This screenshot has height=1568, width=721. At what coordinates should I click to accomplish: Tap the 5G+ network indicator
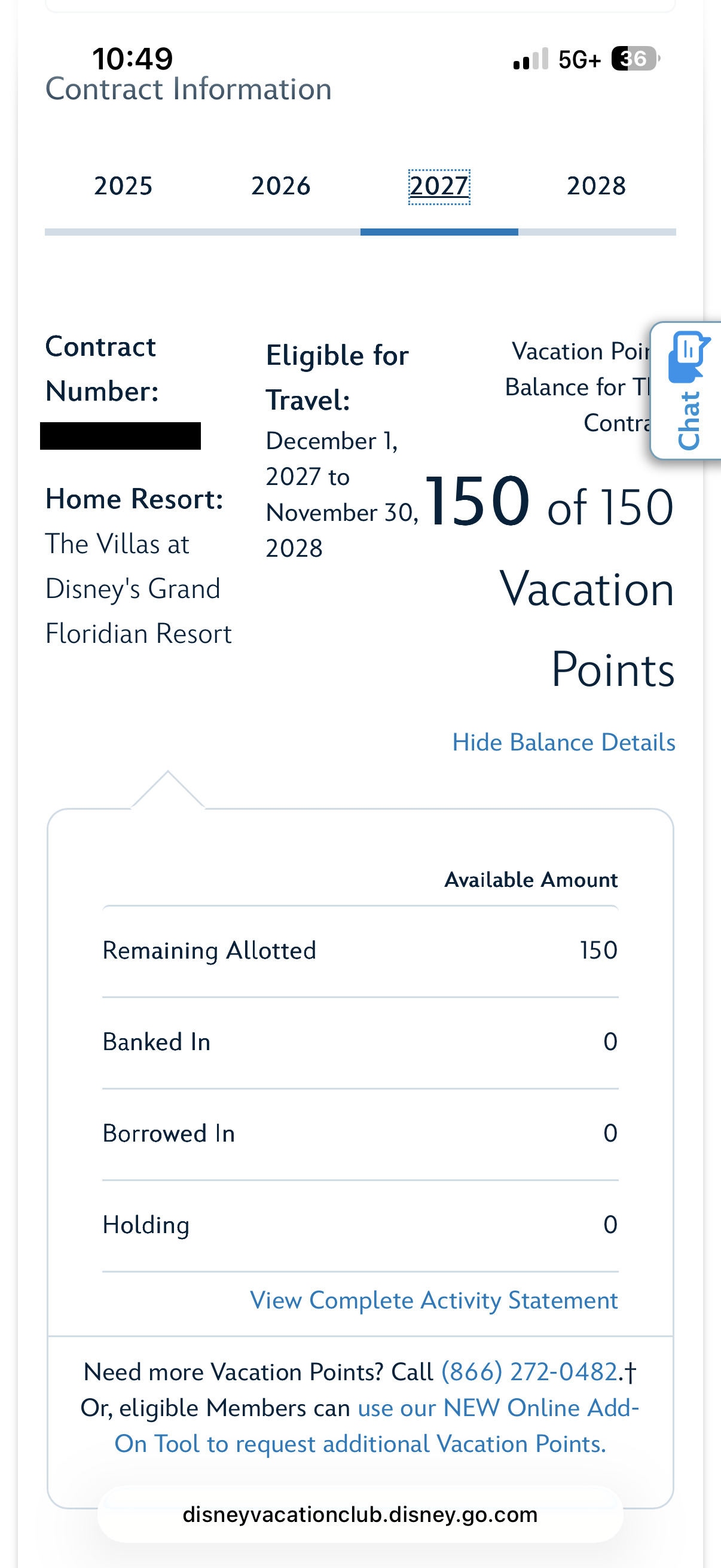[x=579, y=60]
